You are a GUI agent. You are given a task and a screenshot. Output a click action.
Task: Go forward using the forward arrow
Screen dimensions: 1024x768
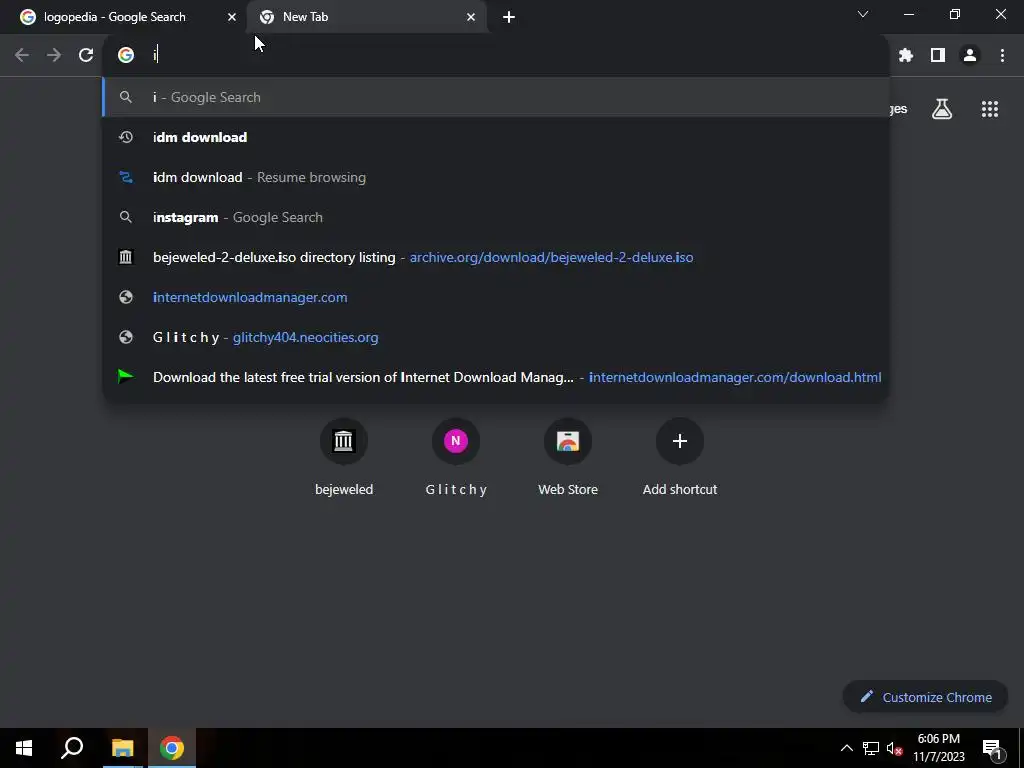[x=54, y=55]
